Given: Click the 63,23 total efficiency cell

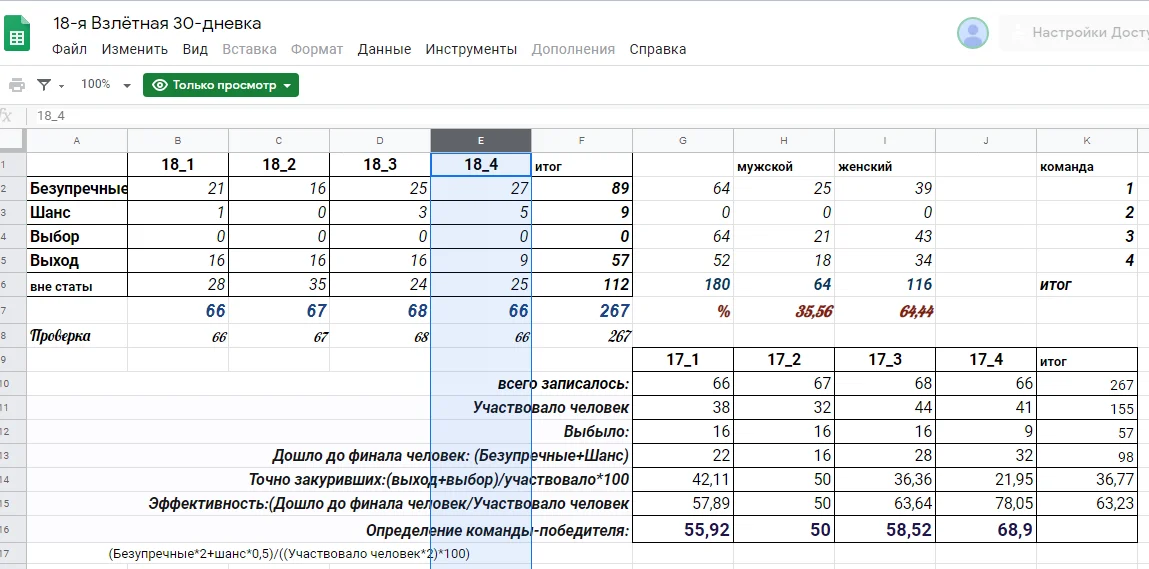Looking at the screenshot, I should click(1087, 504).
